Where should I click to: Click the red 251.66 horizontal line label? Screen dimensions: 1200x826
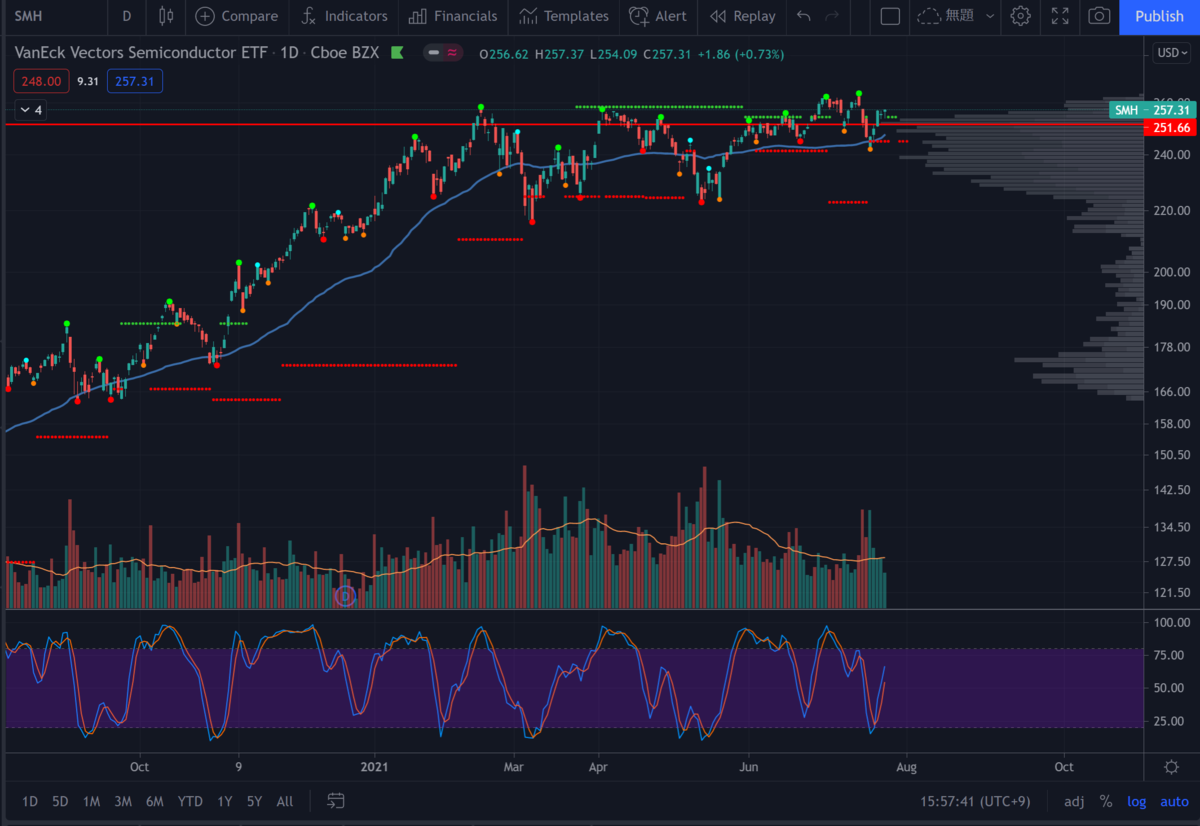coord(1170,128)
